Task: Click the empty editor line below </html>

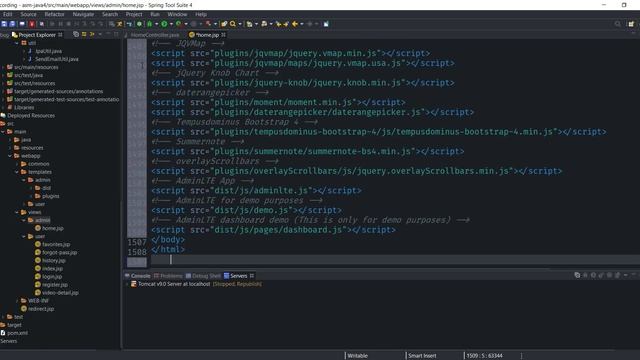Action: [395, 260]
